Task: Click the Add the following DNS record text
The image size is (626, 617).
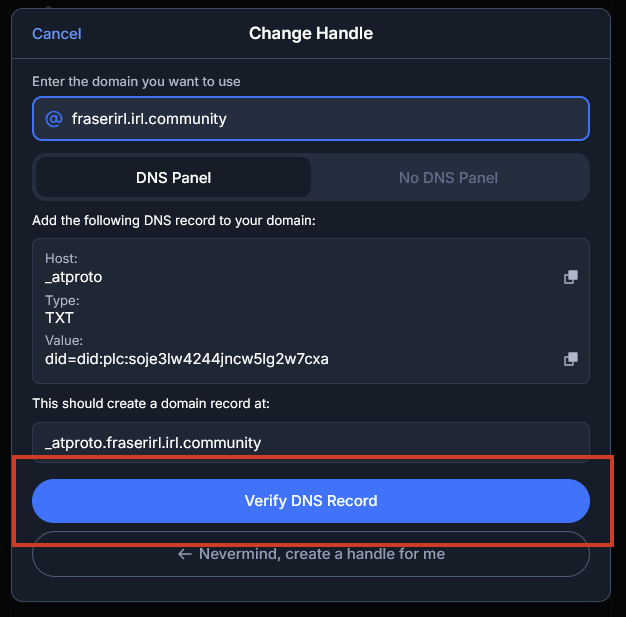Action: click(x=174, y=220)
